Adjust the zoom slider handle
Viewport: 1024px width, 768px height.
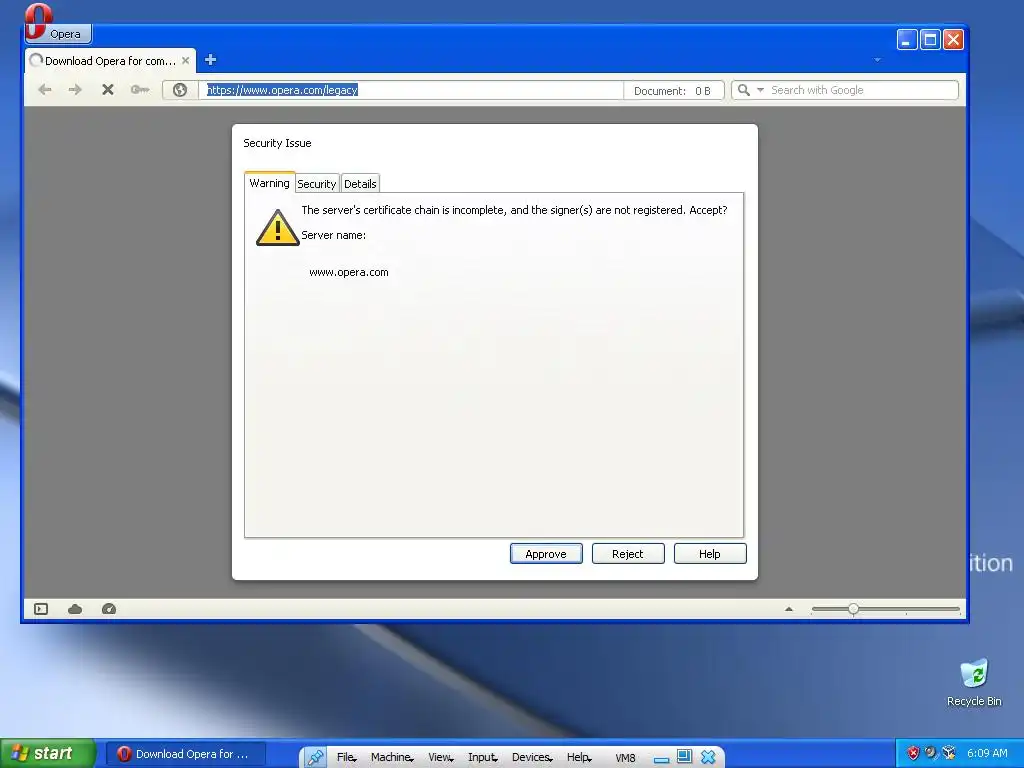point(853,609)
